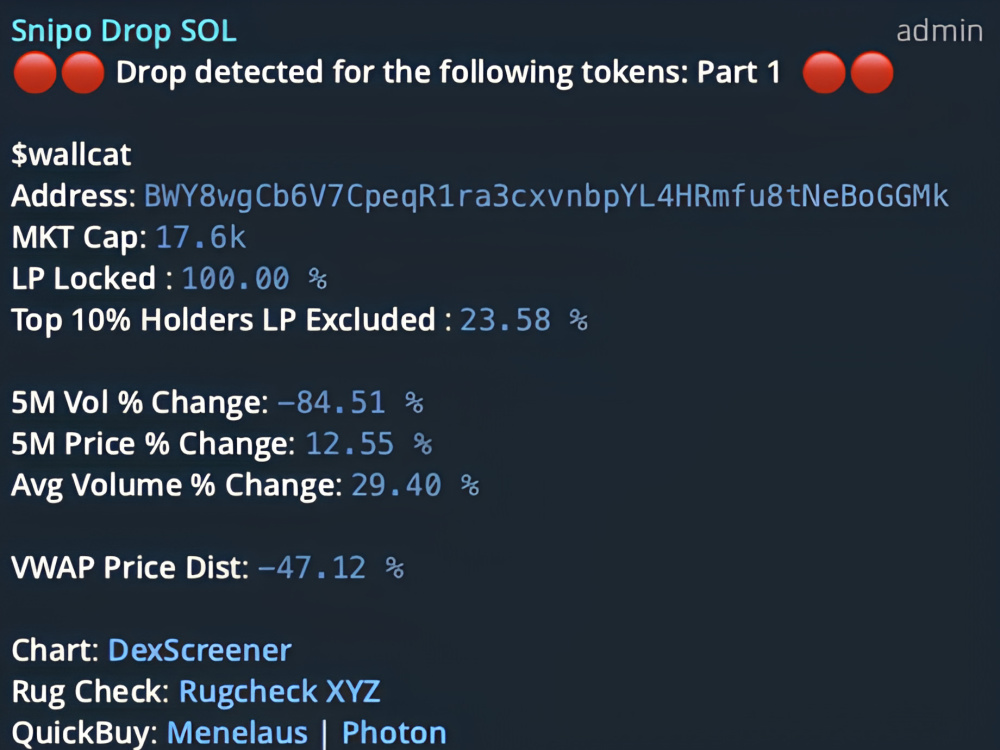Screen dimensions: 1000x750
Task: Click the VWAP Price Dist value -47.12
Action: (312, 568)
